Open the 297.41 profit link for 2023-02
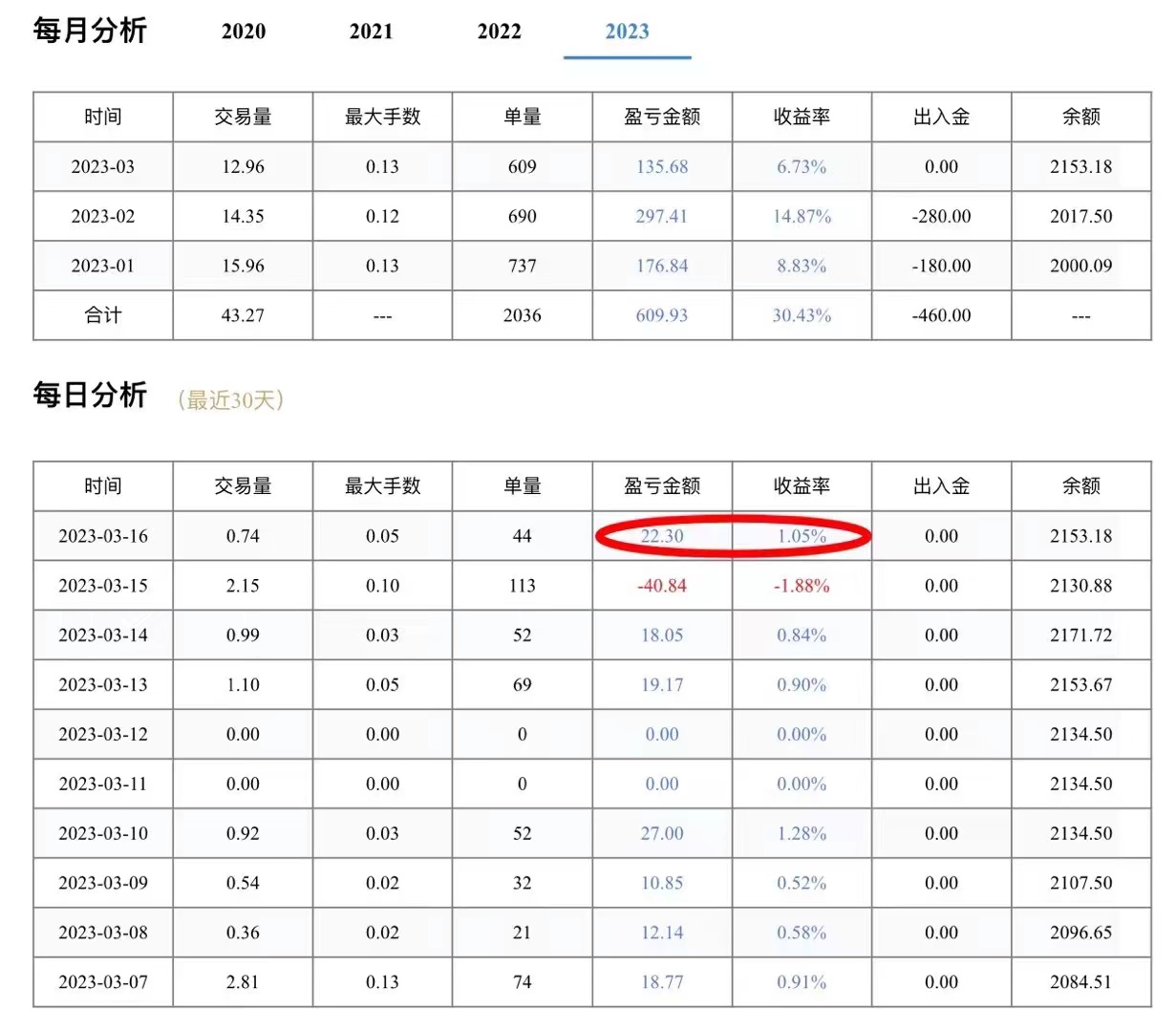Image resolution: width=1176 pixels, height=1032 pixels. click(661, 217)
